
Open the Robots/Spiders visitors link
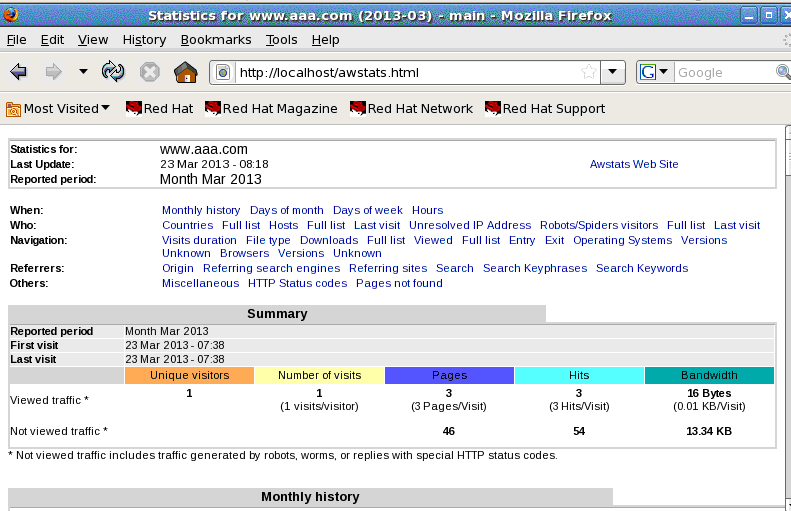click(x=599, y=225)
